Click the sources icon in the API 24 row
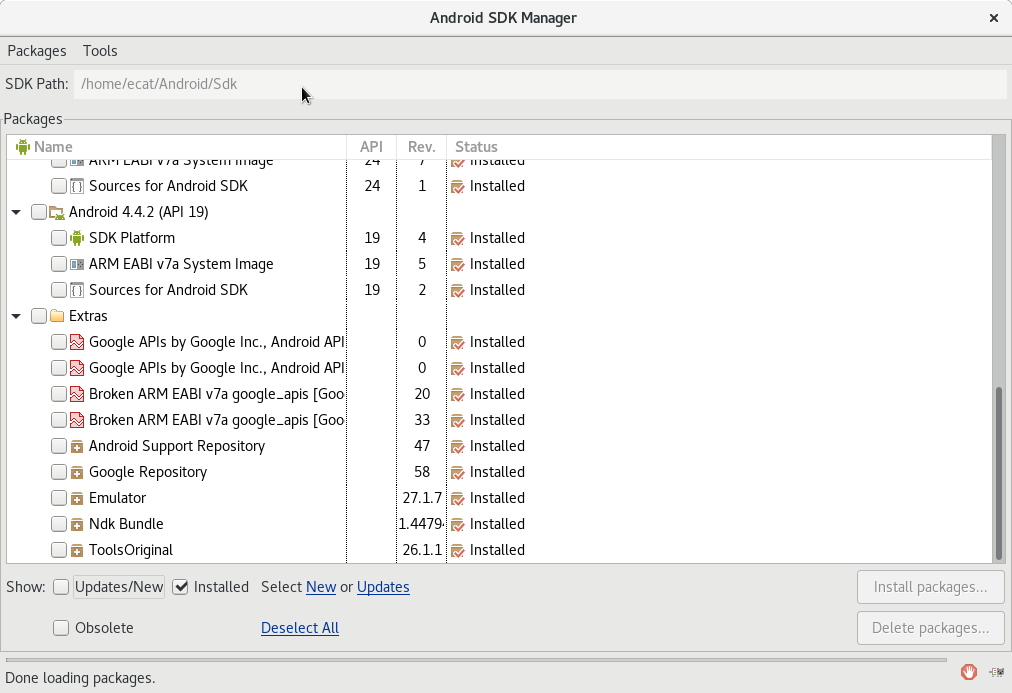This screenshot has width=1012, height=693. pos(77,186)
